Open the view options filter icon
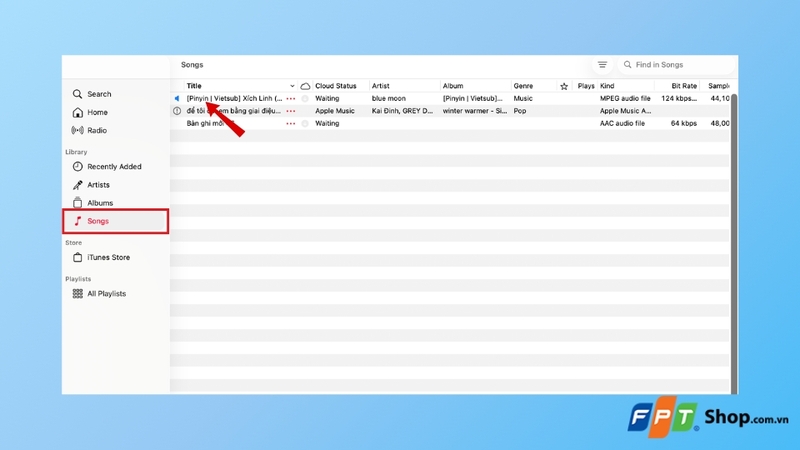 point(602,65)
